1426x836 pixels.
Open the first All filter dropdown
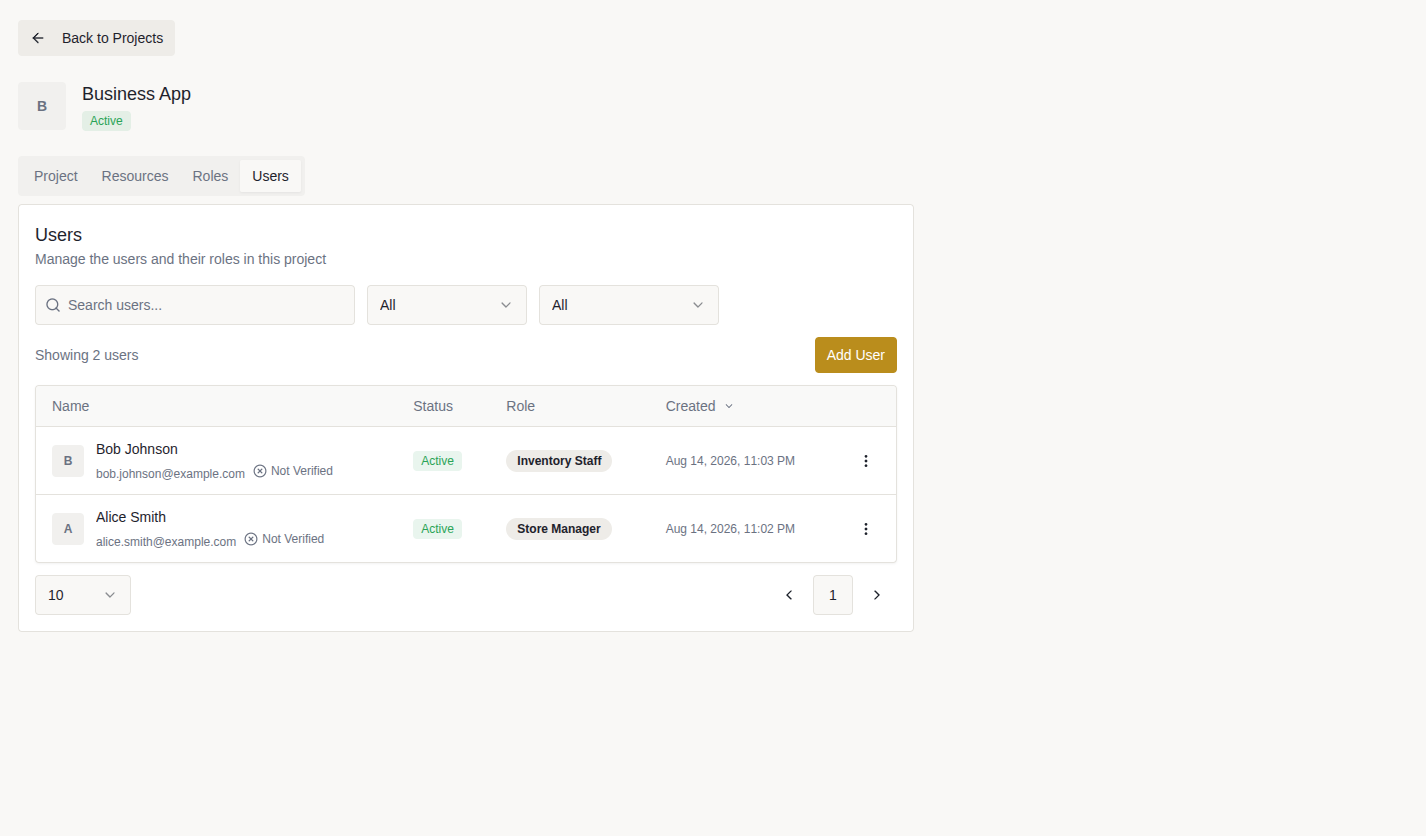tap(447, 305)
